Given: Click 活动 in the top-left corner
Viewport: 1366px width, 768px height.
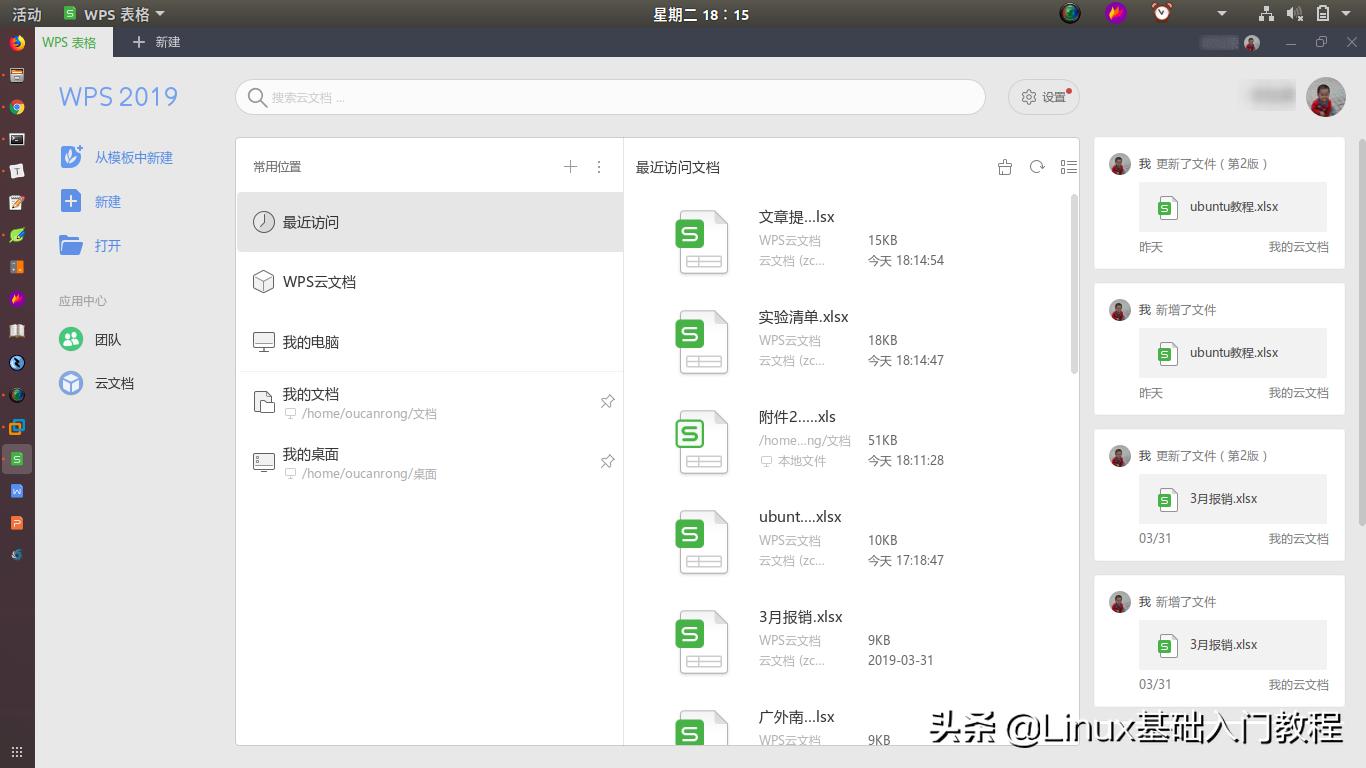Looking at the screenshot, I should (x=25, y=14).
